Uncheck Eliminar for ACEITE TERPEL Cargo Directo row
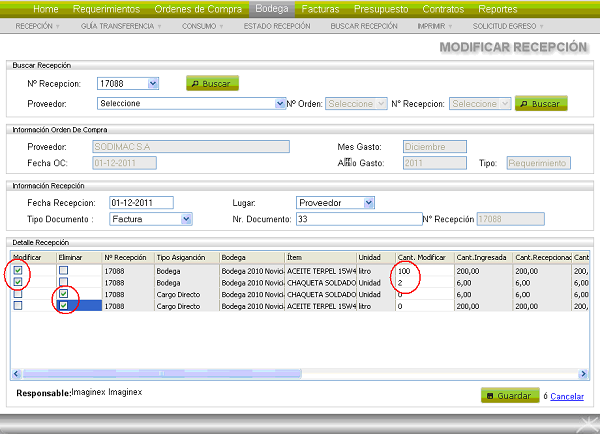600x434 pixels. pyautogui.click(x=64, y=305)
